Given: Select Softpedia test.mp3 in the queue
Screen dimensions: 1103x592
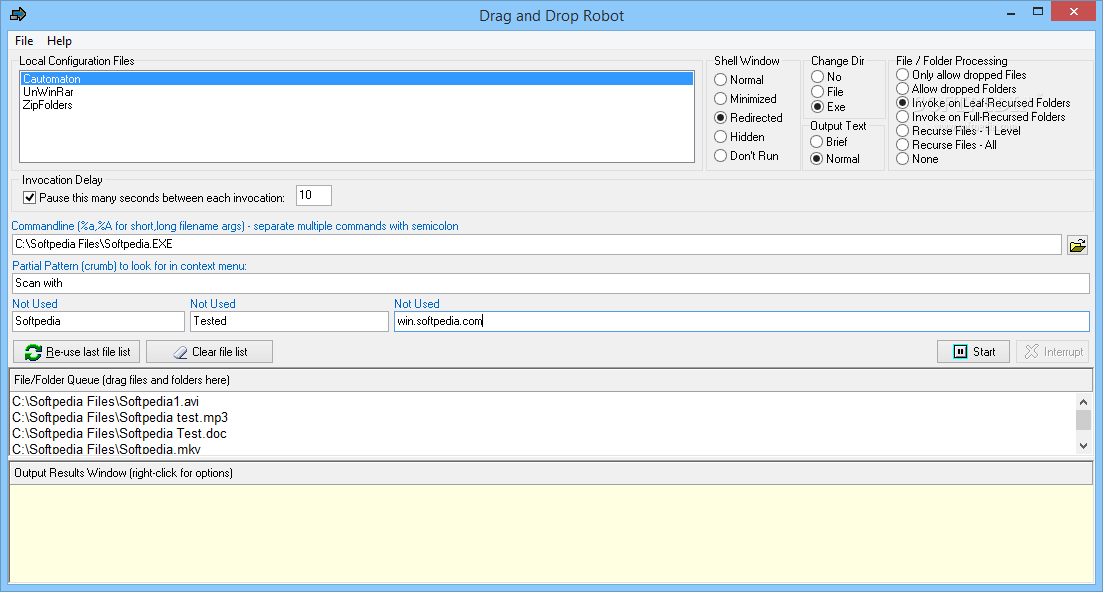Looking at the screenshot, I should tap(120, 418).
